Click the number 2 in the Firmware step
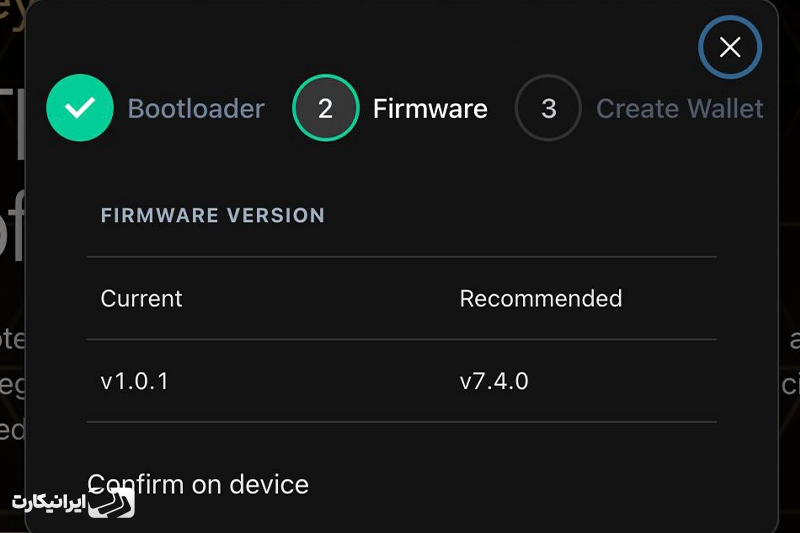This screenshot has height=533, width=800. [x=326, y=108]
